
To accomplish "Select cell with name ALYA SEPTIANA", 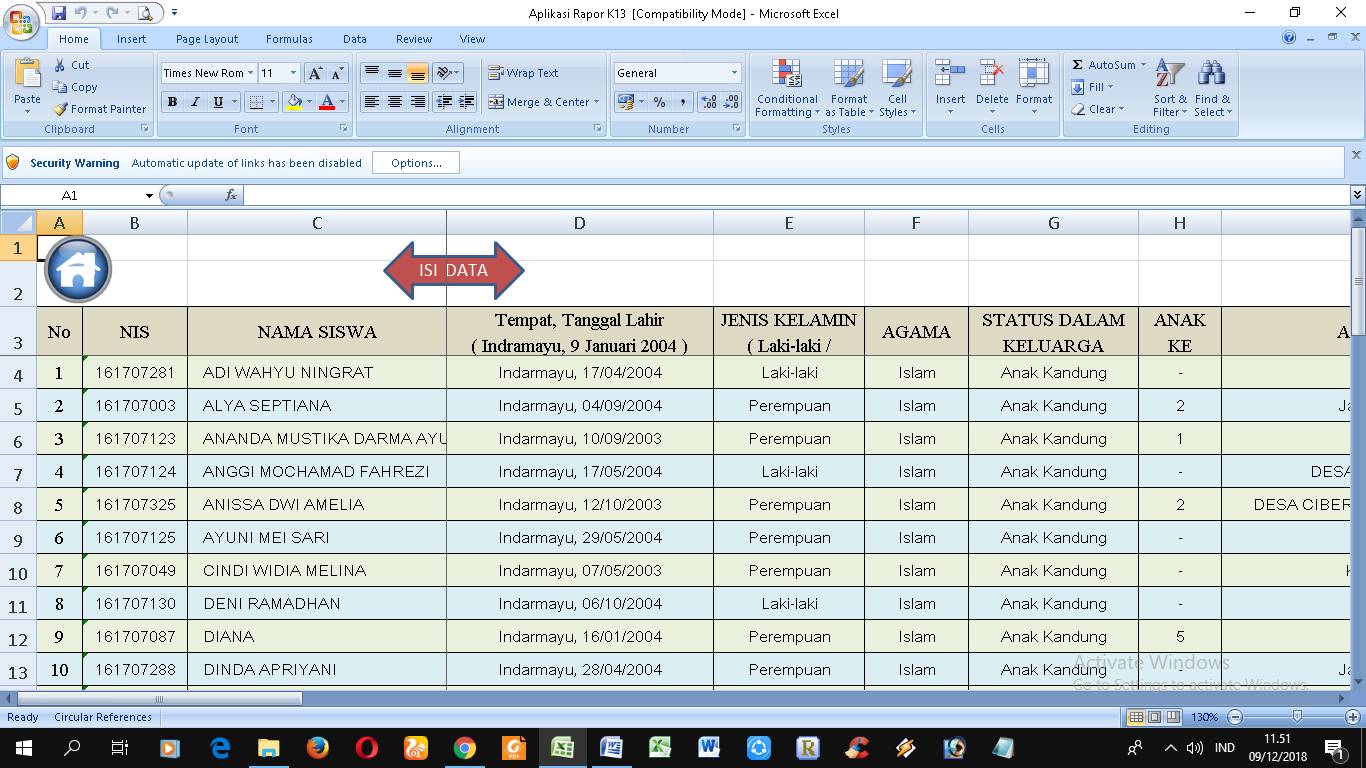I will pyautogui.click(x=317, y=406).
